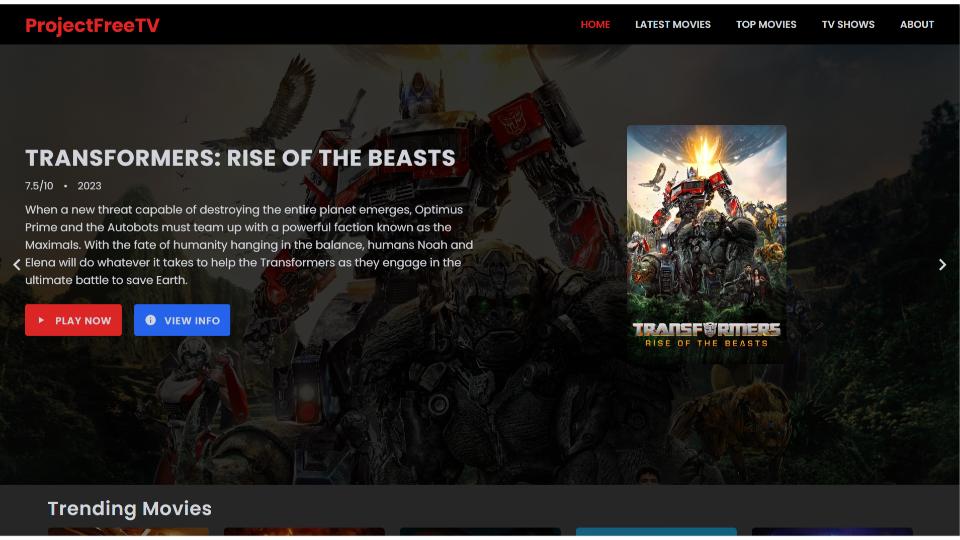Viewport: 960px width, 540px height.
Task: Click next slide arrow in carousel
Action: tap(942, 264)
